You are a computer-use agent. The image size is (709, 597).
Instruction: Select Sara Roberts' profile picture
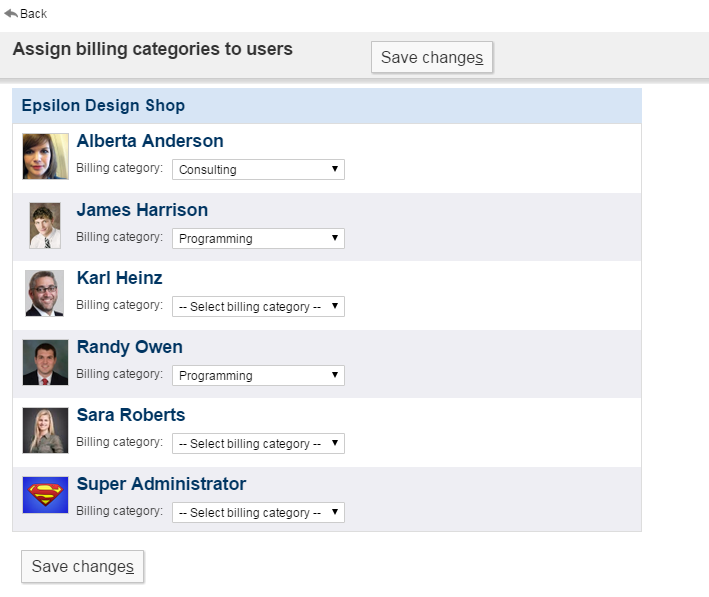pos(45,431)
